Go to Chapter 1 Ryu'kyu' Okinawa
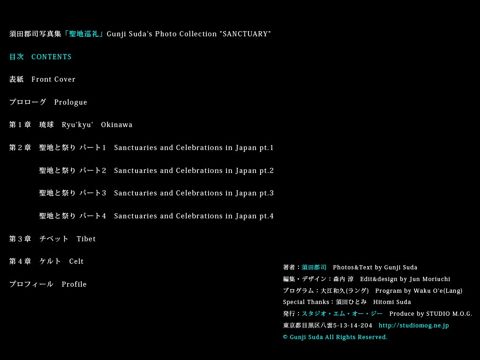The image size is (480, 360). (x=71, y=125)
